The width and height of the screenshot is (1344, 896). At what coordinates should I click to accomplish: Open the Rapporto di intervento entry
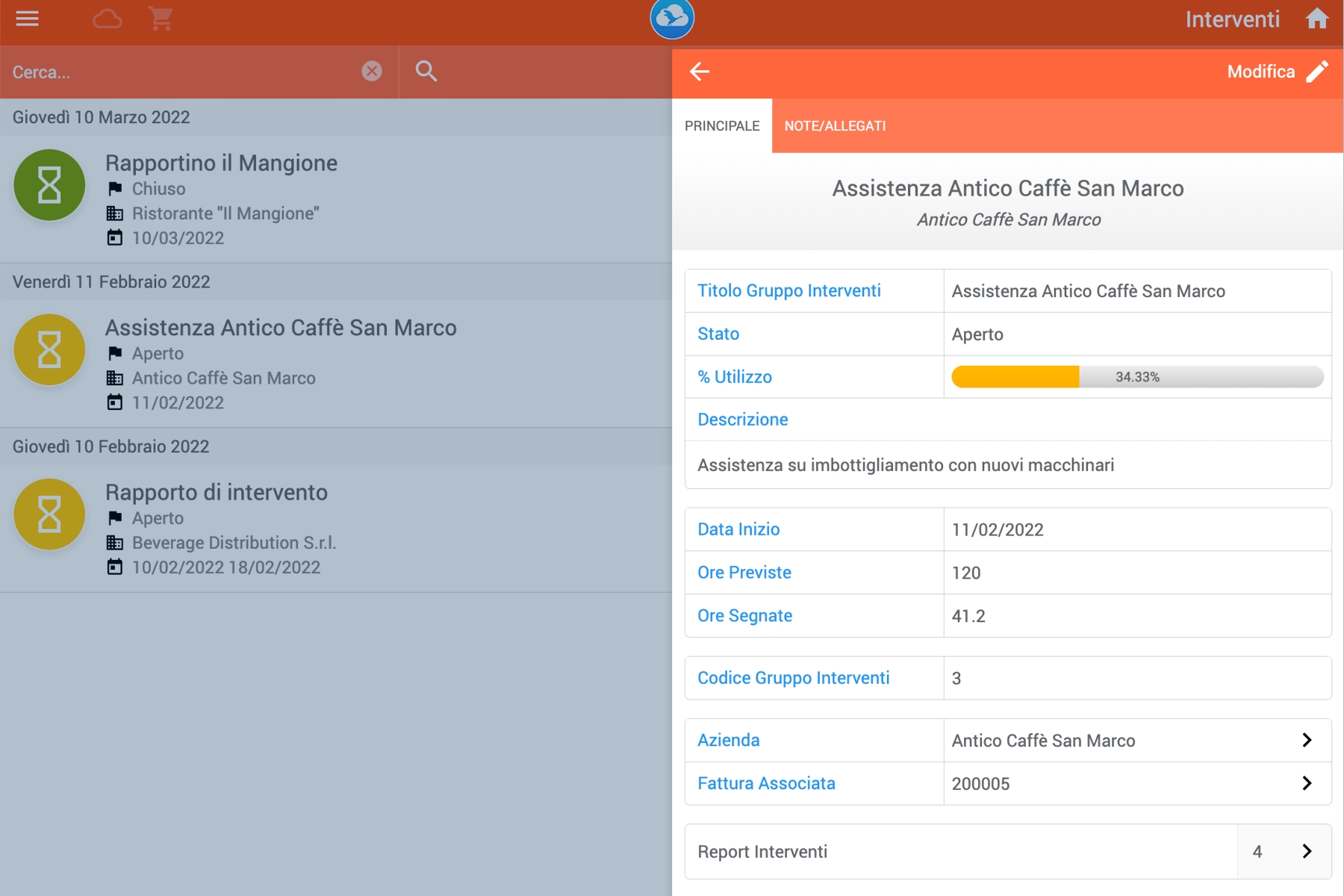coord(336,529)
